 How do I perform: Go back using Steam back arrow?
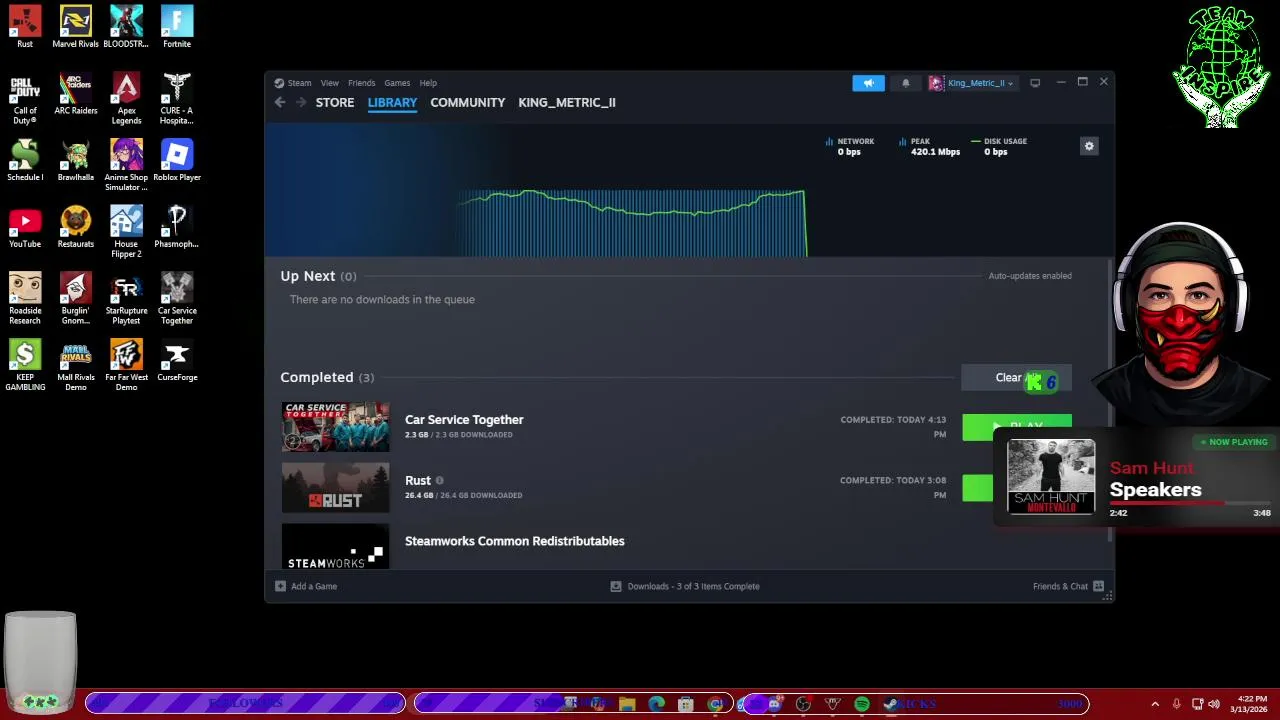(x=280, y=102)
